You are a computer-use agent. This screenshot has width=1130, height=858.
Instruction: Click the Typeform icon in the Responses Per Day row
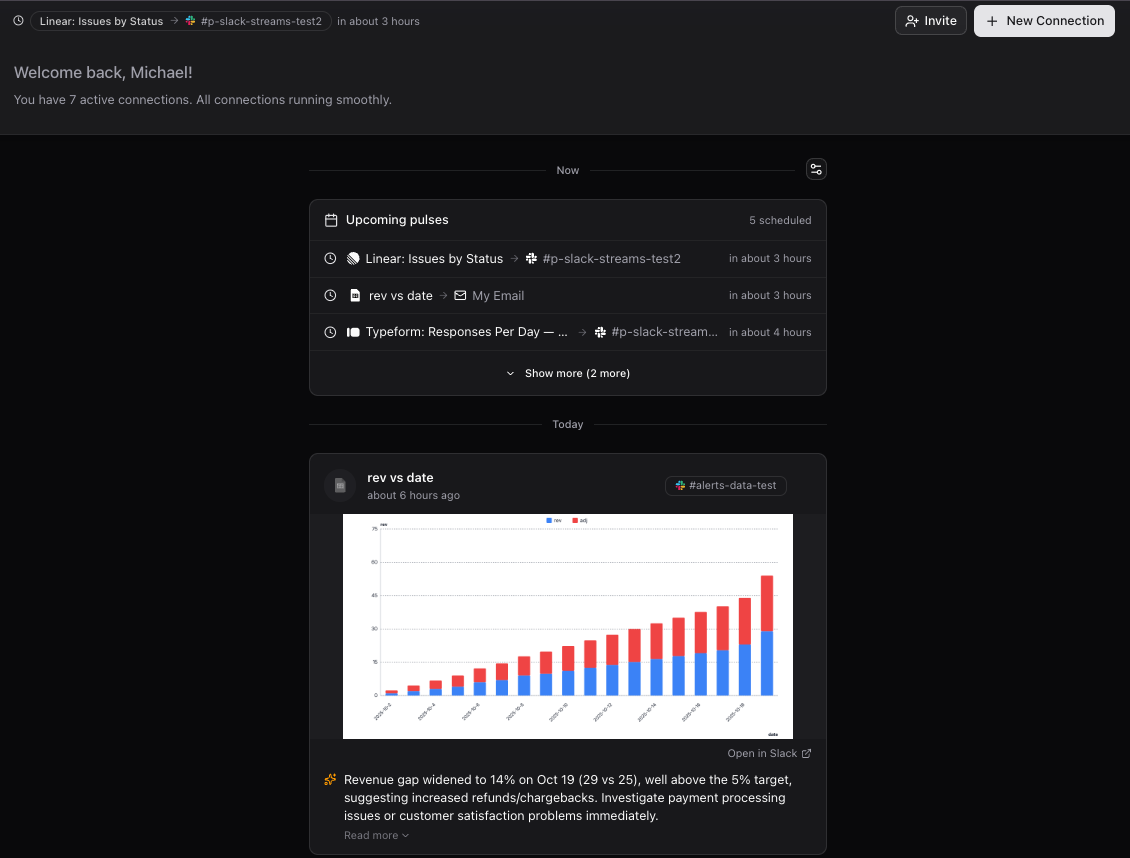click(x=352, y=331)
